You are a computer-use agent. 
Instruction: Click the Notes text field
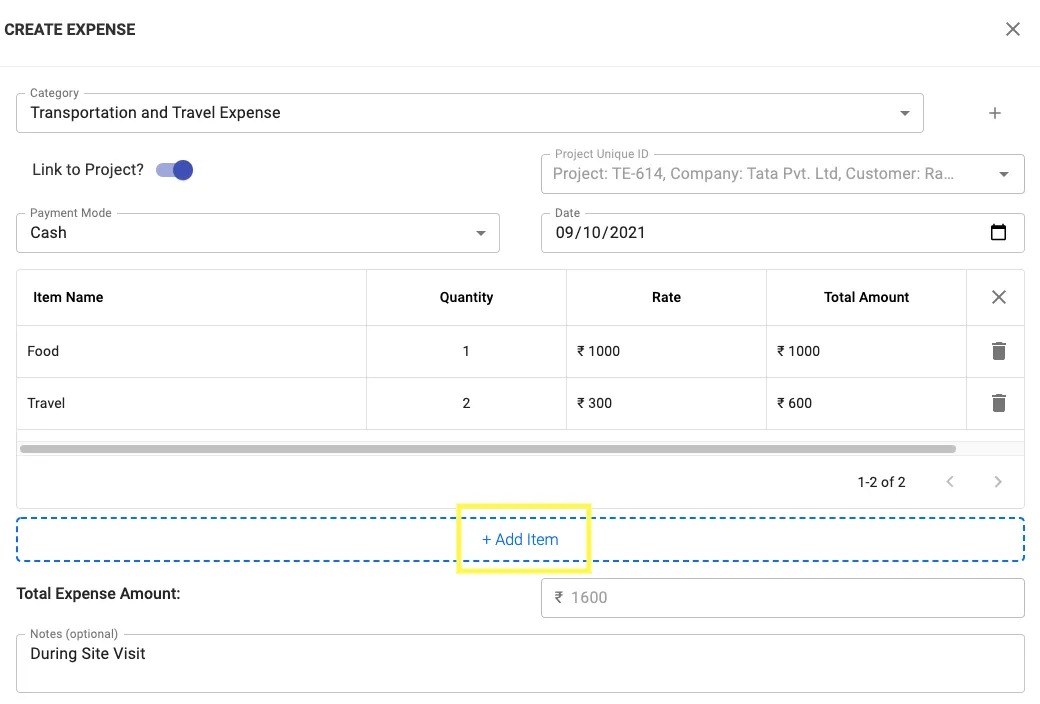pos(520,663)
